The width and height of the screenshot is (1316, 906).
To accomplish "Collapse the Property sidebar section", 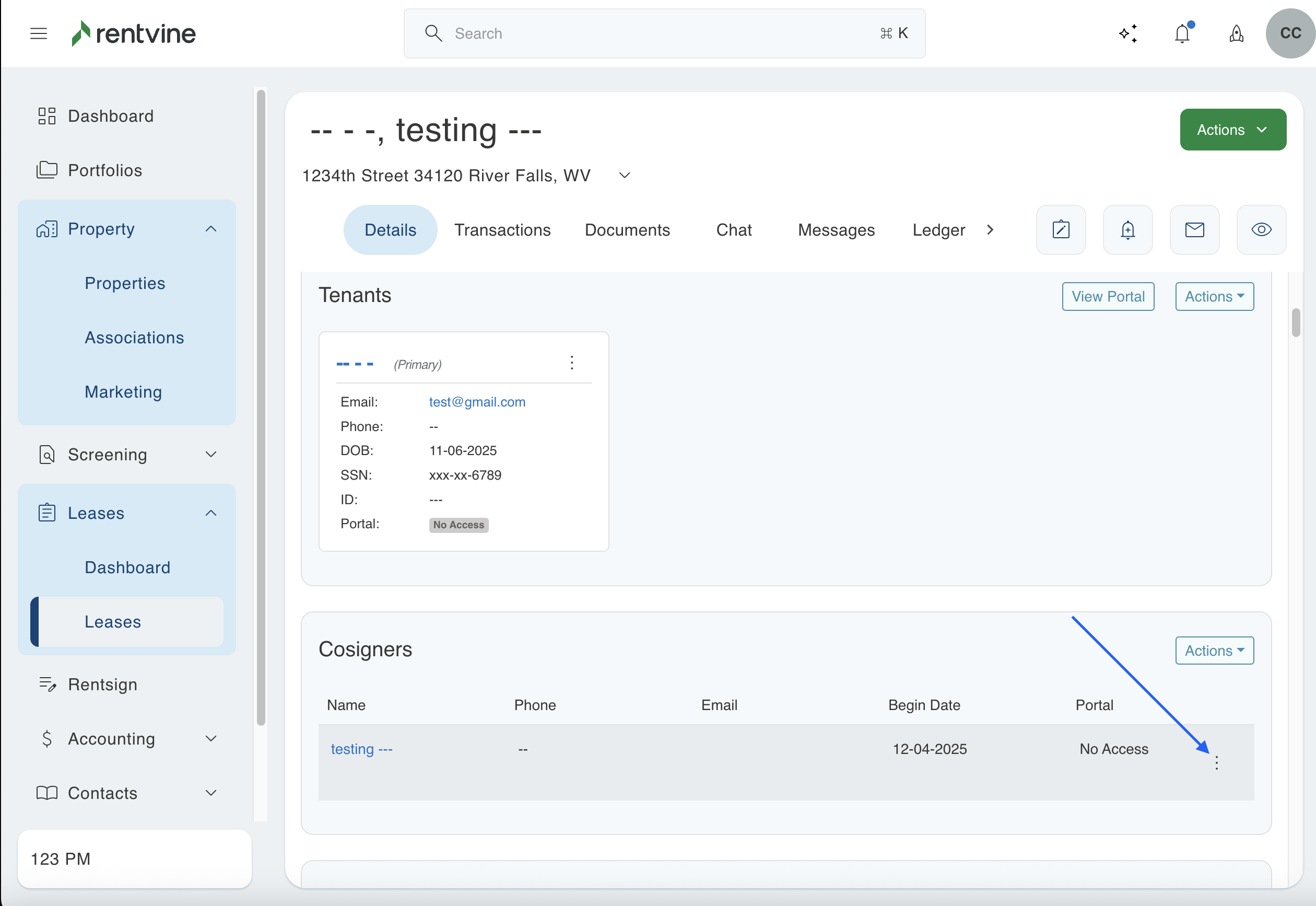I will 210,229.
